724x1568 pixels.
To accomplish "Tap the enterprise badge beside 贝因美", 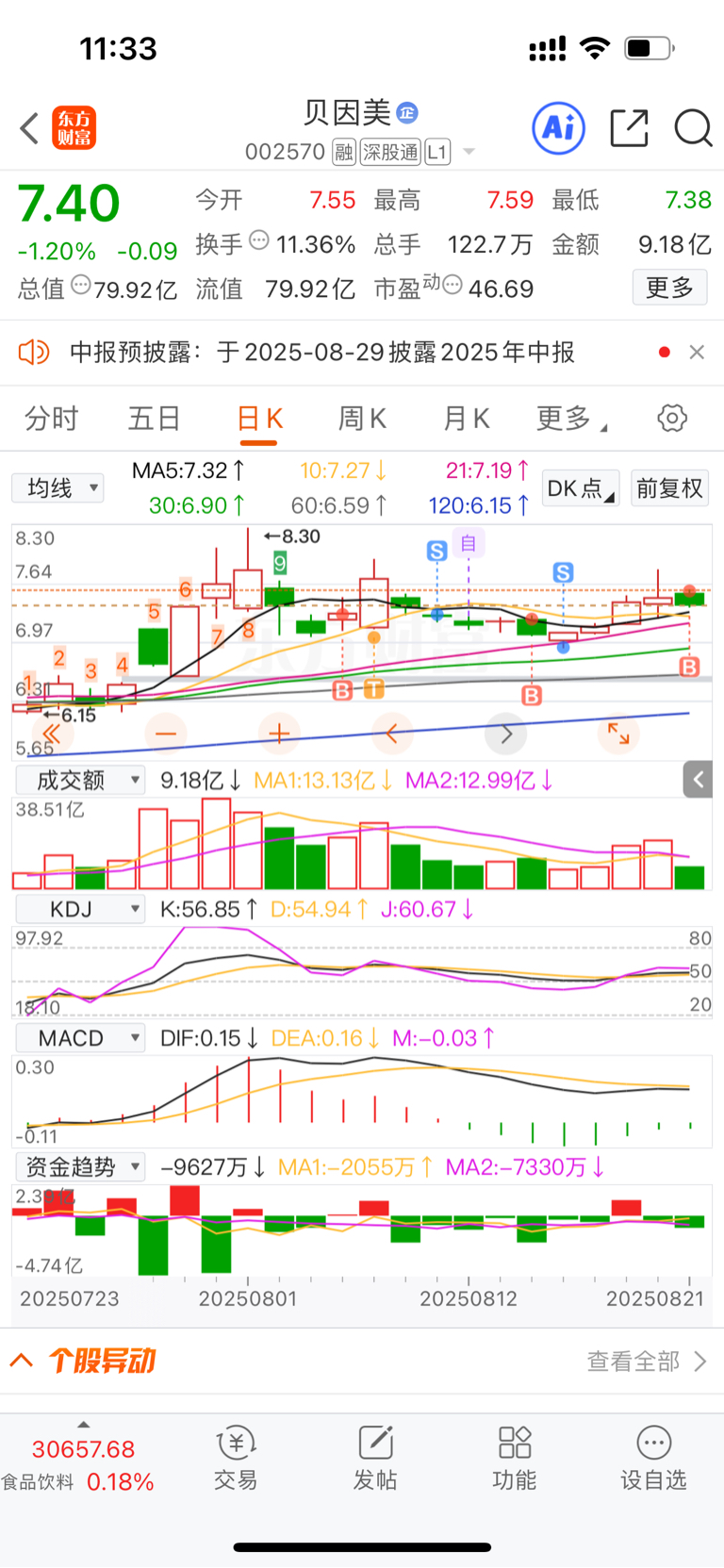I will [x=406, y=113].
